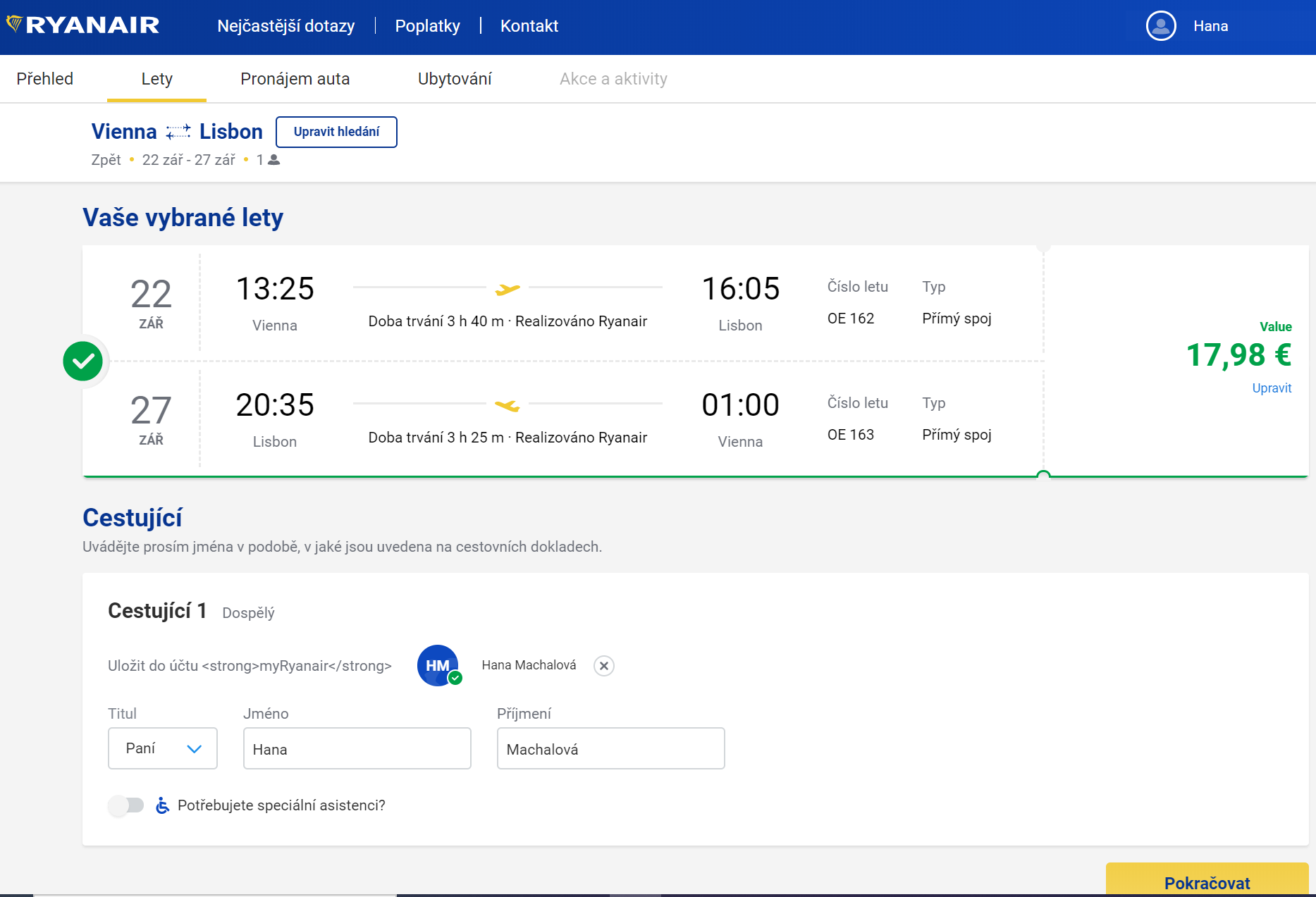Click the wheelchair assistance icon

pos(162,805)
